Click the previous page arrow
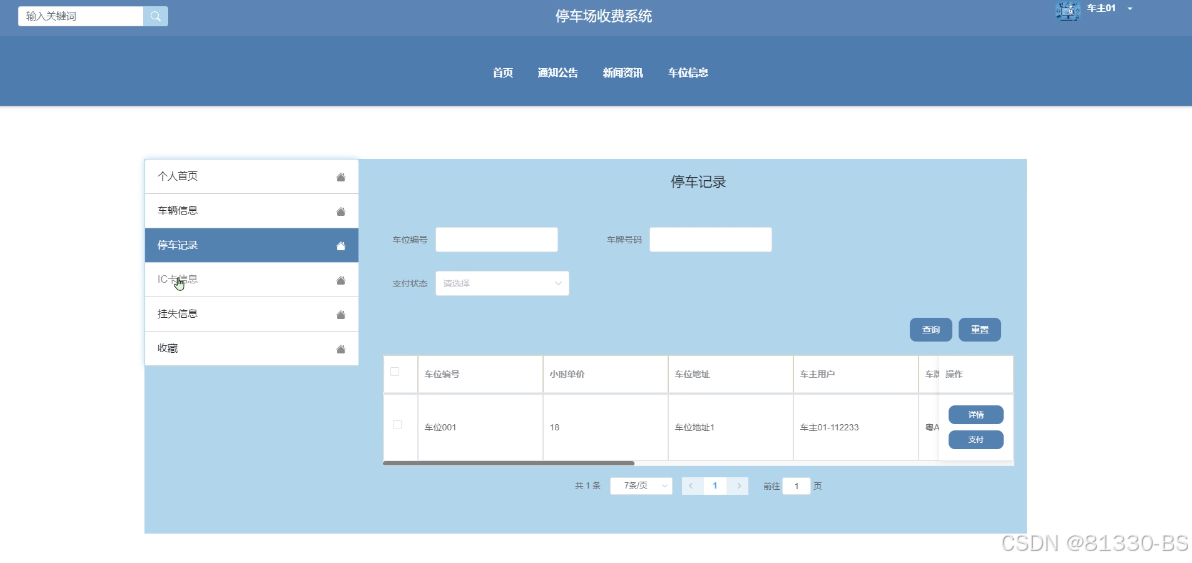 click(692, 486)
